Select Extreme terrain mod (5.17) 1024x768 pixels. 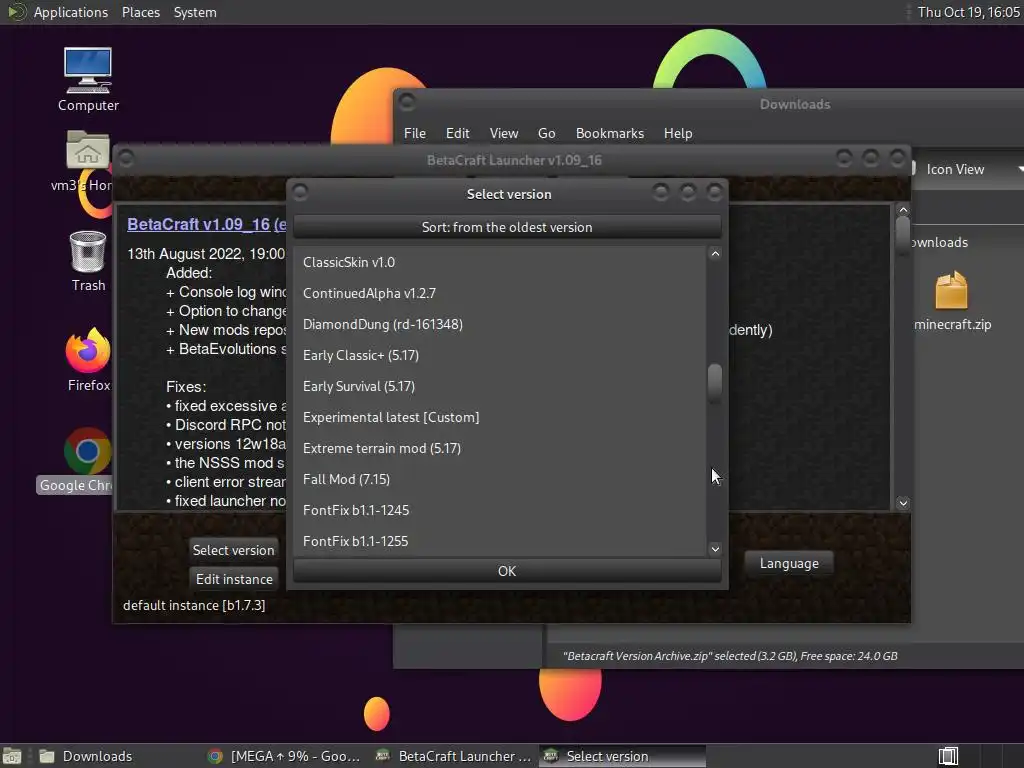point(500,448)
